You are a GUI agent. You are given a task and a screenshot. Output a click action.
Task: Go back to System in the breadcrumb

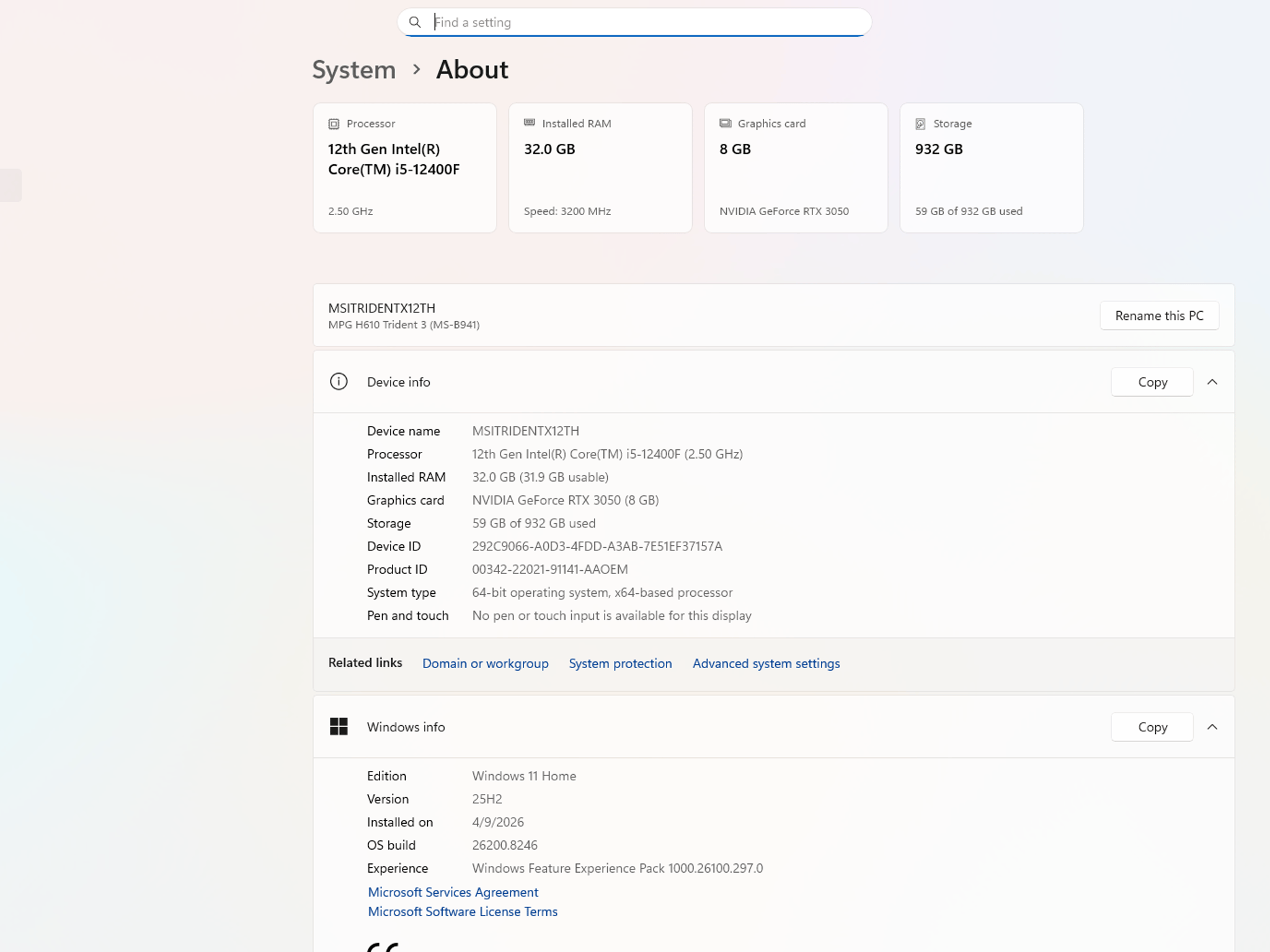click(354, 69)
